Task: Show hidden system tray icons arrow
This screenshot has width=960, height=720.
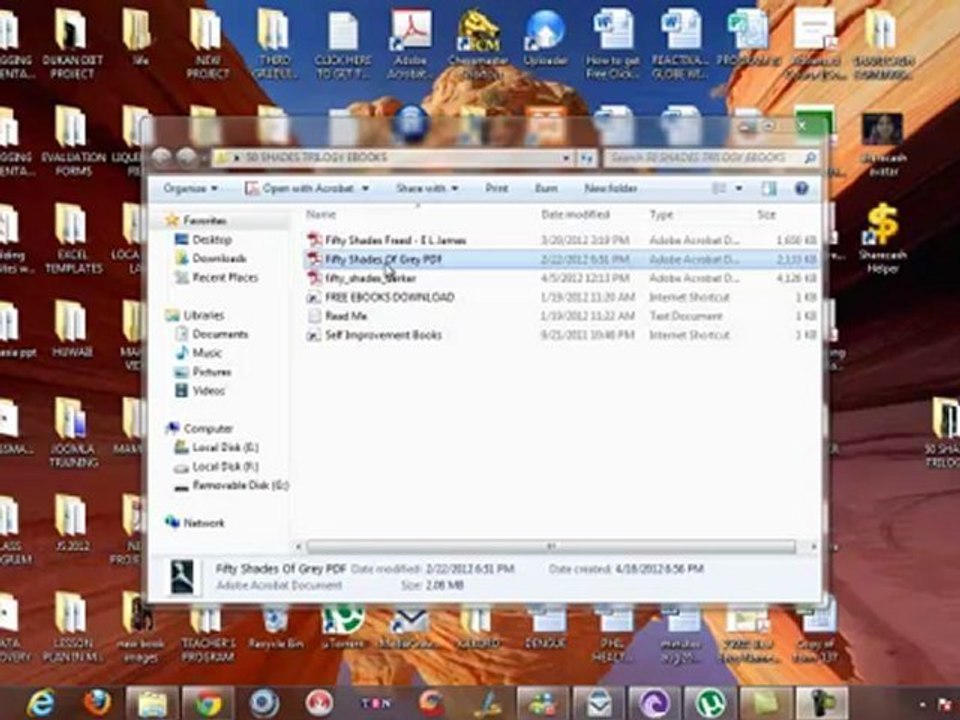Action: pos(923,705)
